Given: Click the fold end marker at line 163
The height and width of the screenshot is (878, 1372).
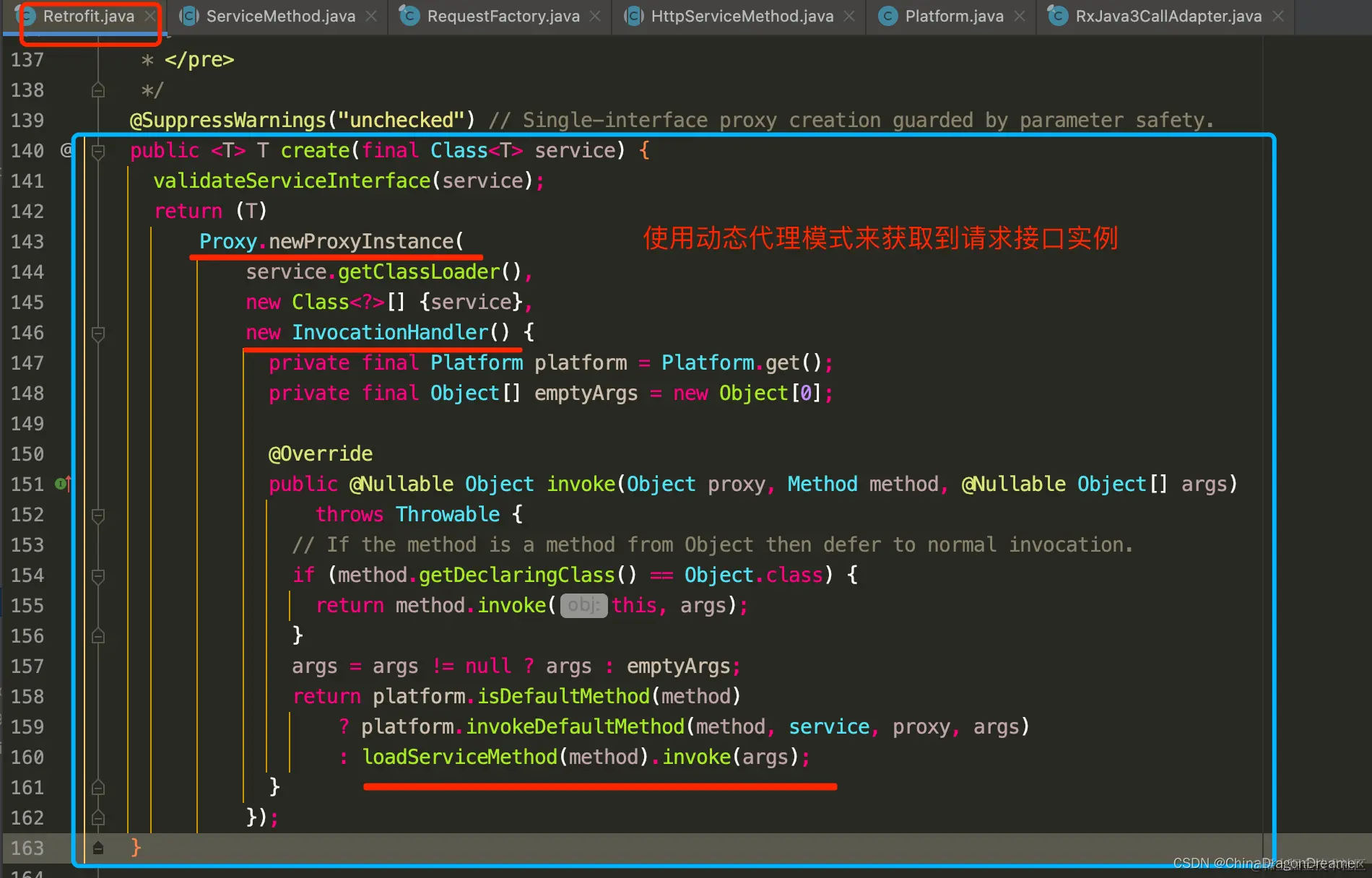Looking at the screenshot, I should (x=98, y=848).
